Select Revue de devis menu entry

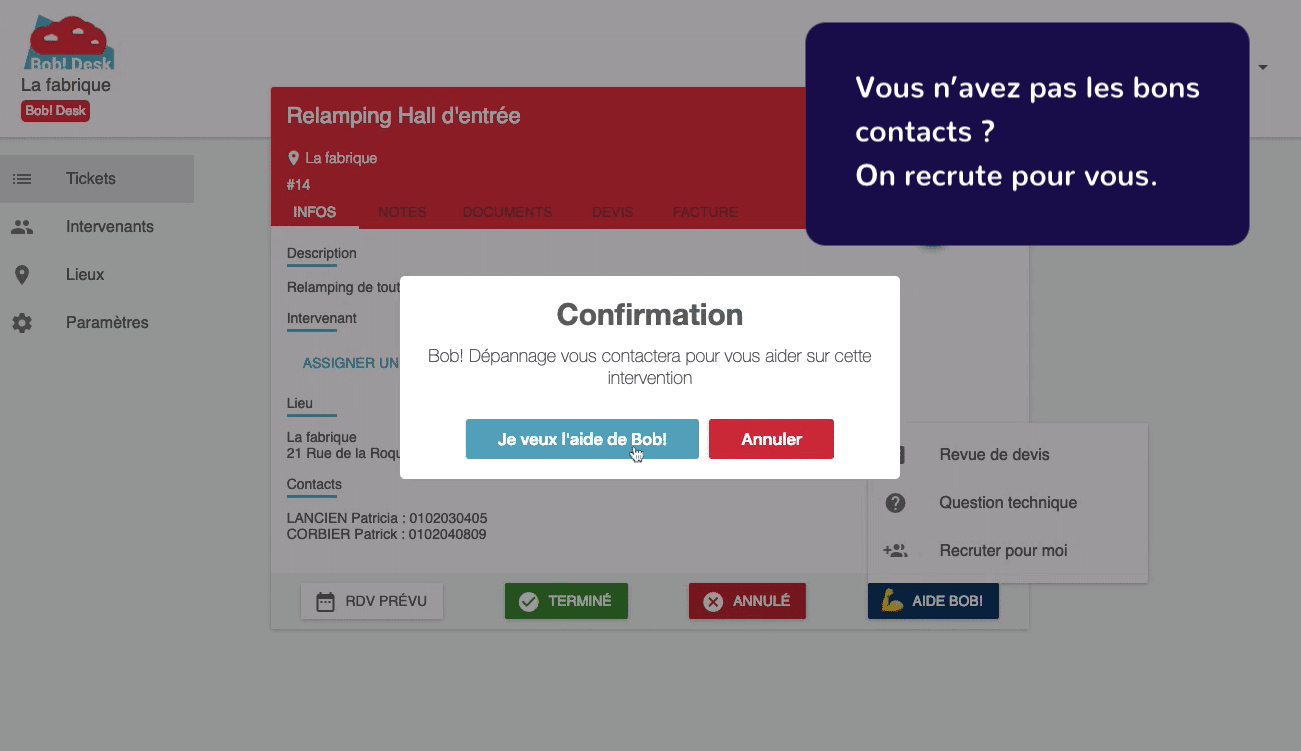tap(994, 455)
